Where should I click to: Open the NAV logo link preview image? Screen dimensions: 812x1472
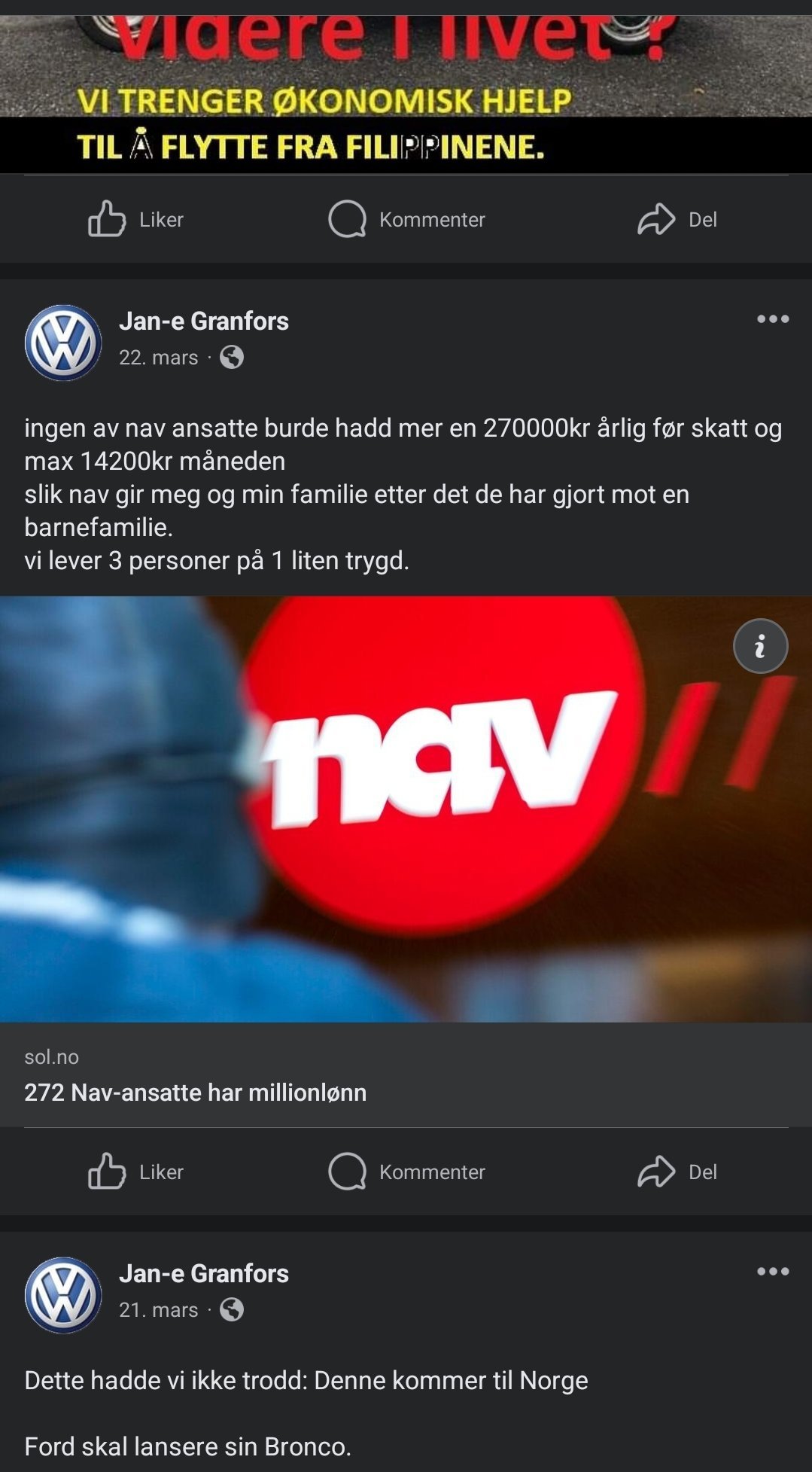pyautogui.click(x=406, y=809)
